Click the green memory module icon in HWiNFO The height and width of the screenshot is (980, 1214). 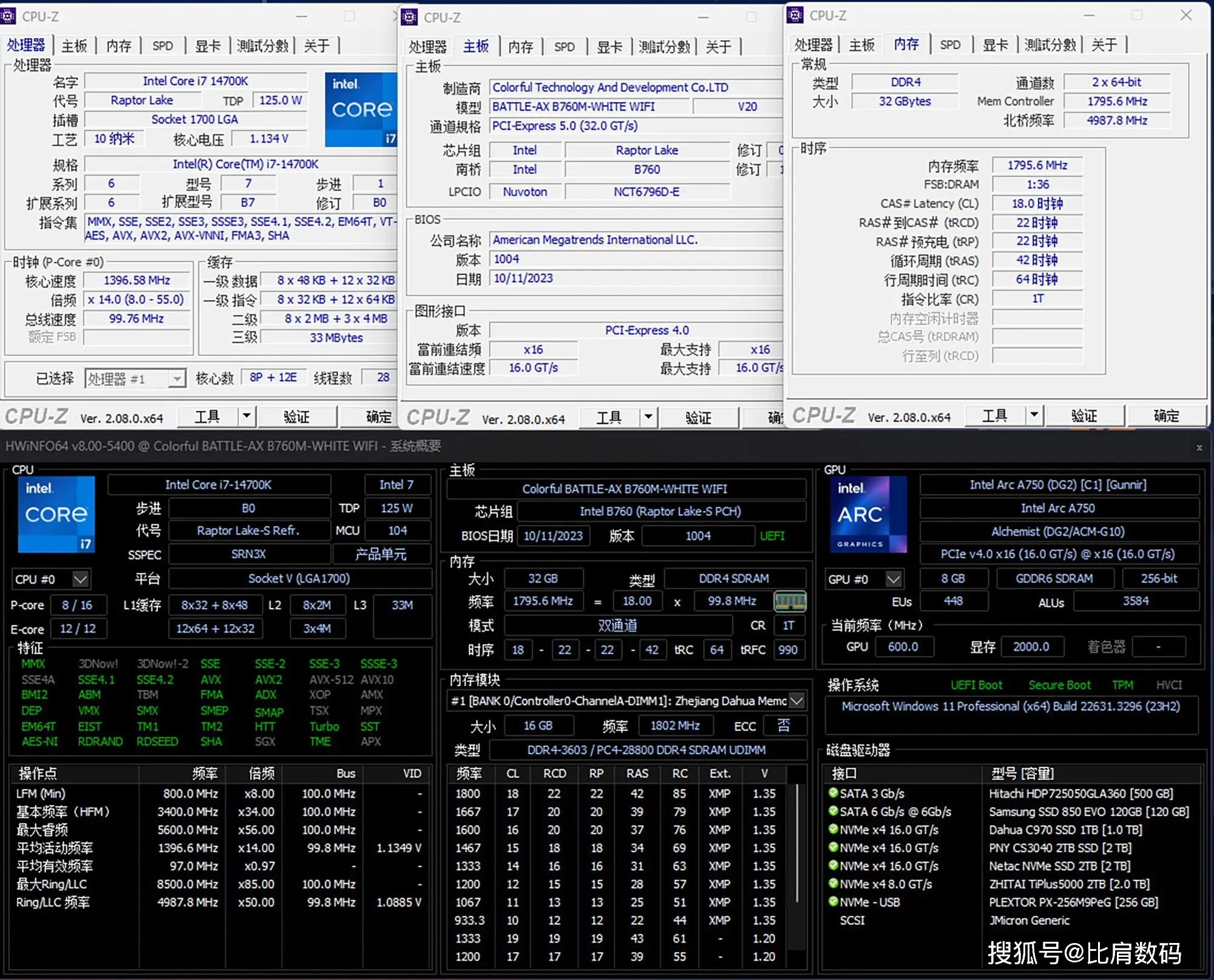tap(790, 601)
